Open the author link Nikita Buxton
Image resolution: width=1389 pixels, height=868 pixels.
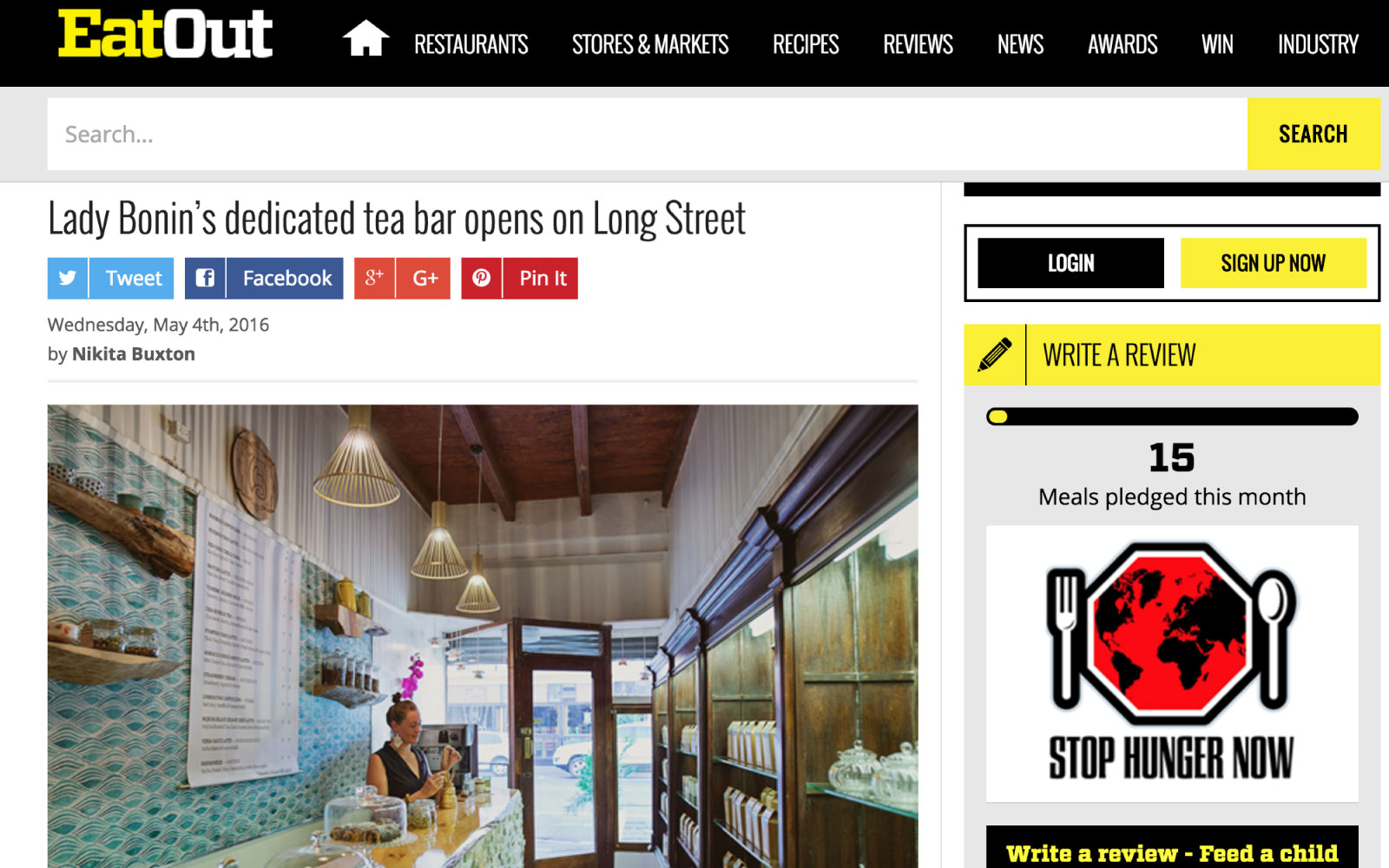coord(134,354)
